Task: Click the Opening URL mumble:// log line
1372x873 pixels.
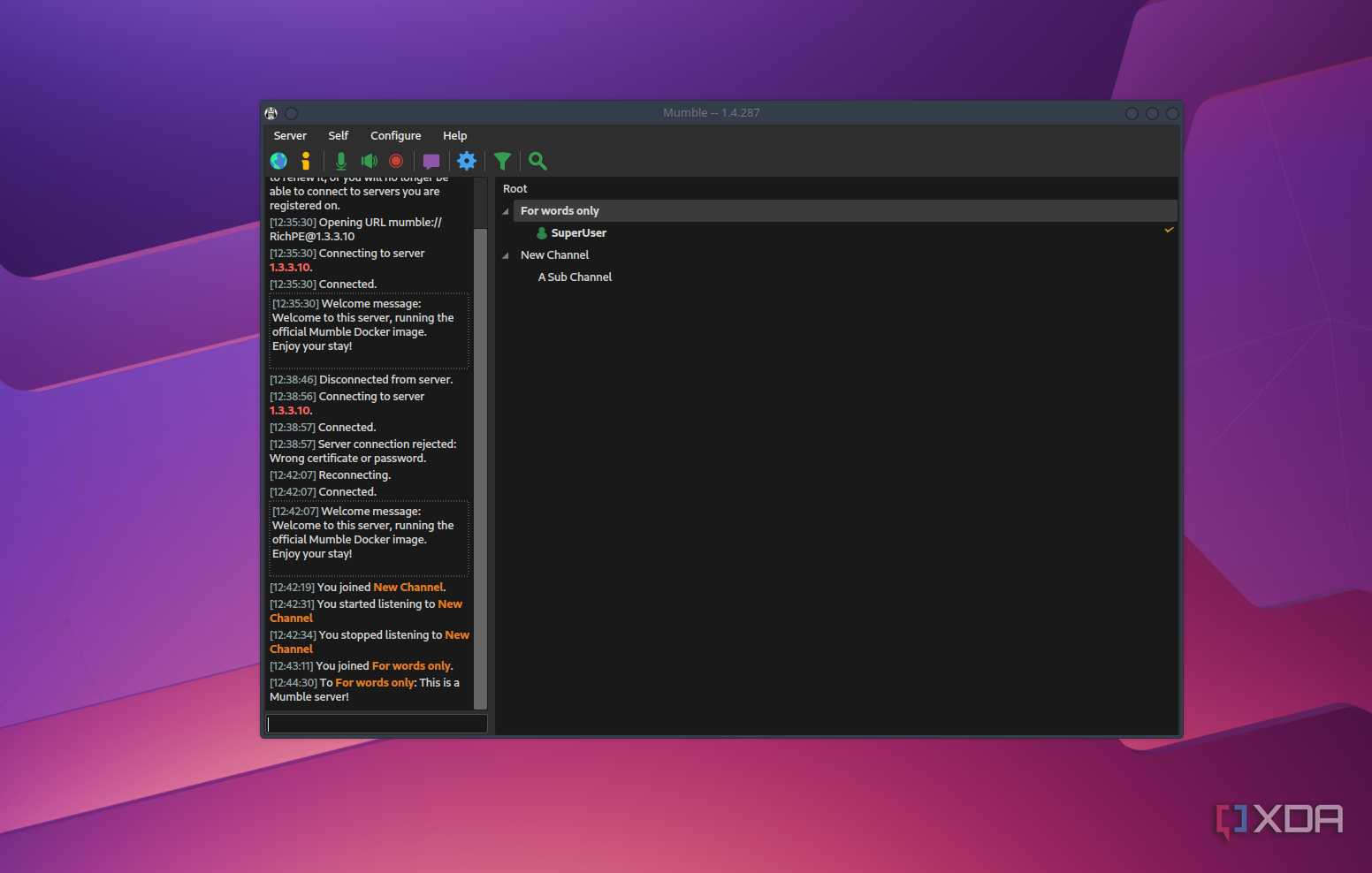Action: point(355,230)
